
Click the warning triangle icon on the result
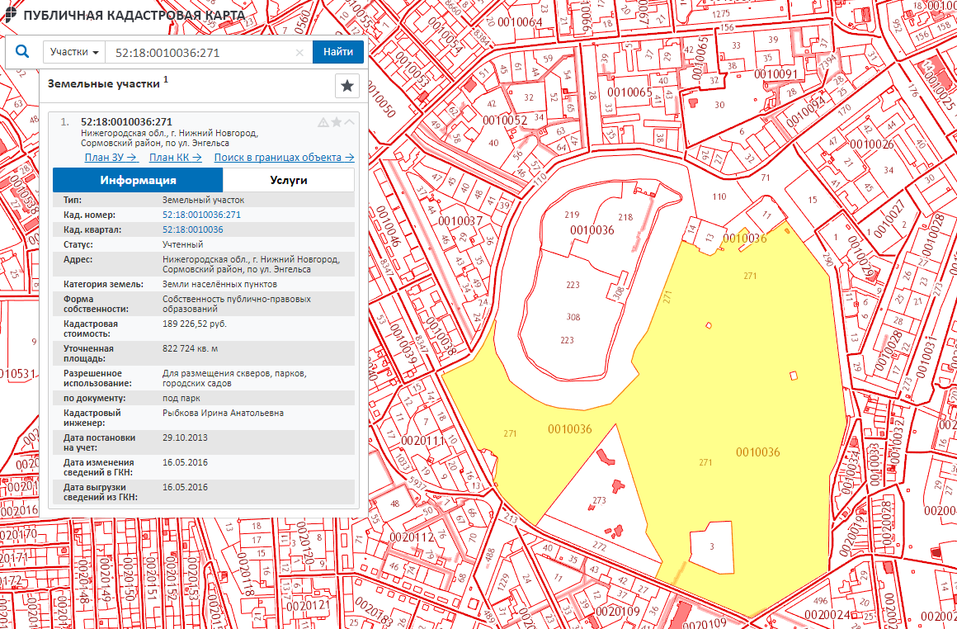(323, 122)
